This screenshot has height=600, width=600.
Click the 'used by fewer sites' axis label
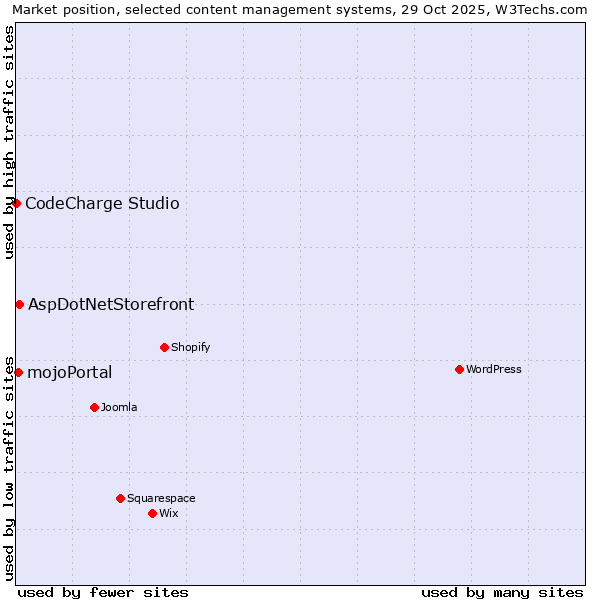103,592
